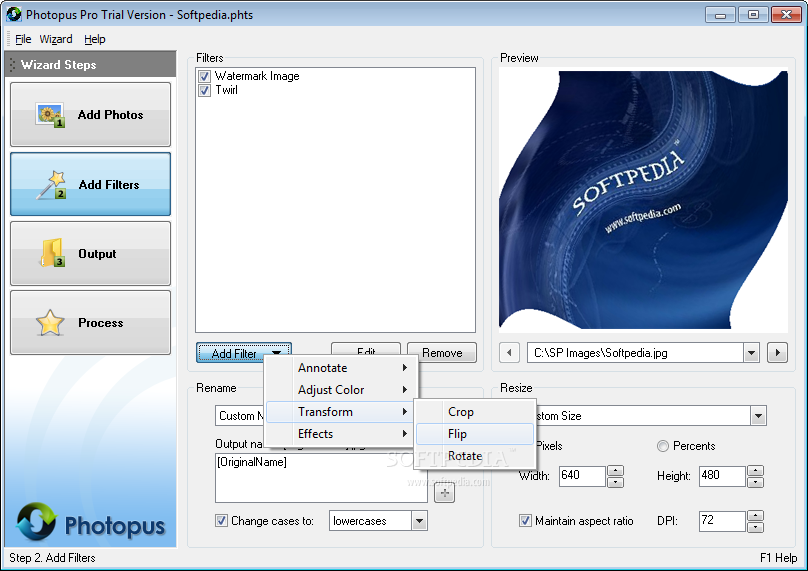This screenshot has height=571, width=808.
Task: Select the Percents radio button
Action: click(x=663, y=446)
